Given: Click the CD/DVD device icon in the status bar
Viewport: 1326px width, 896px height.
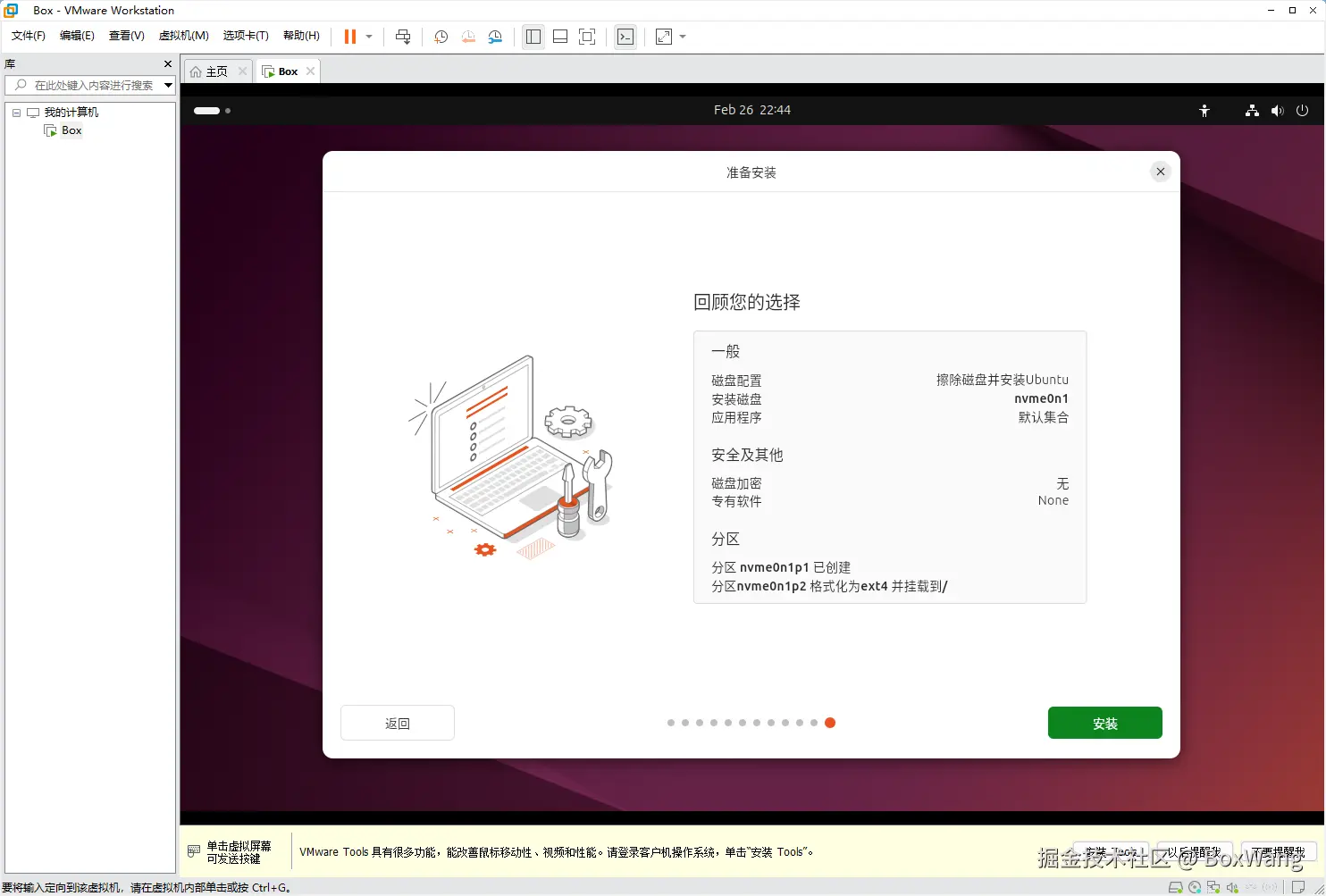Looking at the screenshot, I should [1195, 887].
